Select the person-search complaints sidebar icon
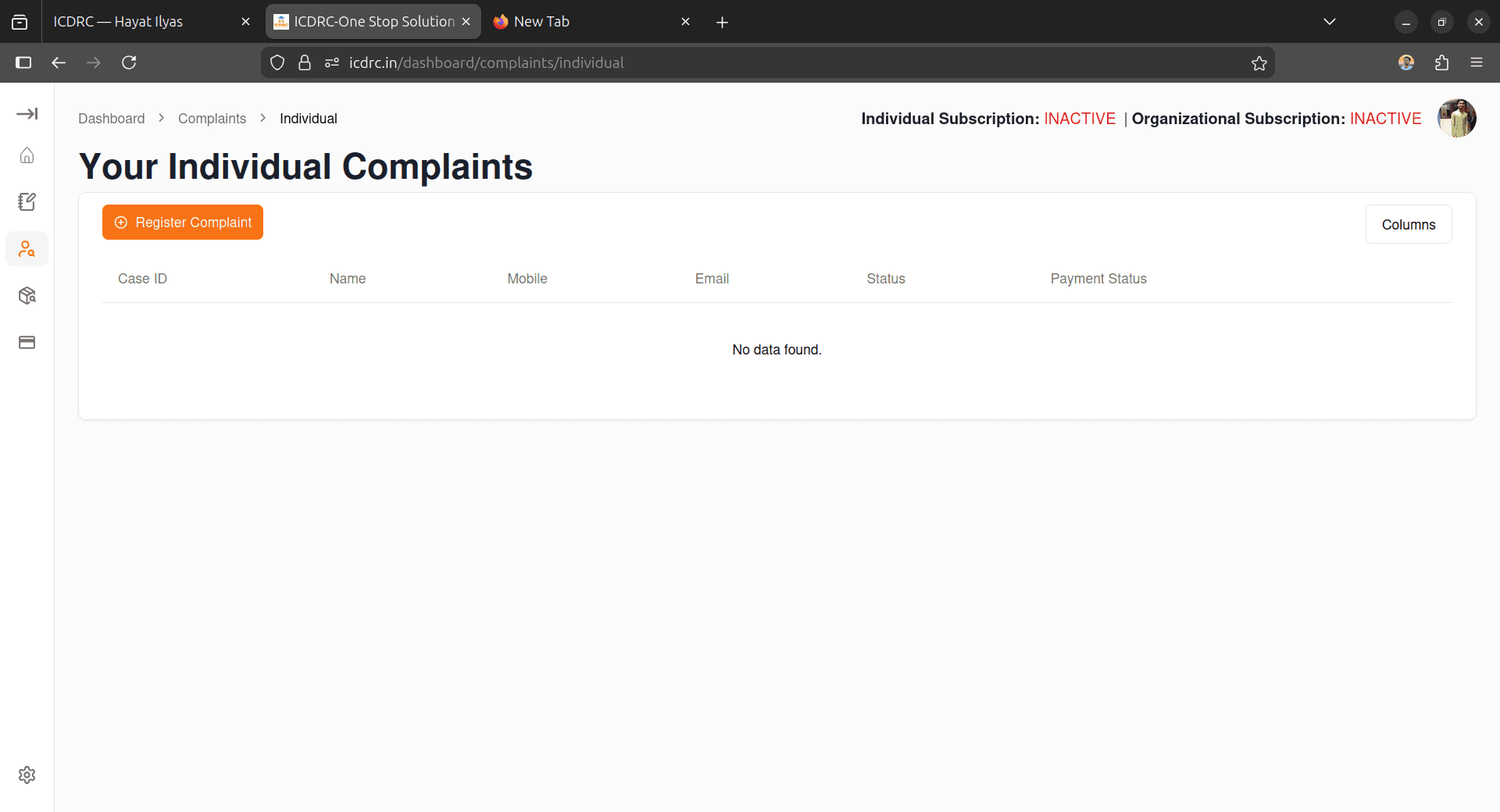 27,249
